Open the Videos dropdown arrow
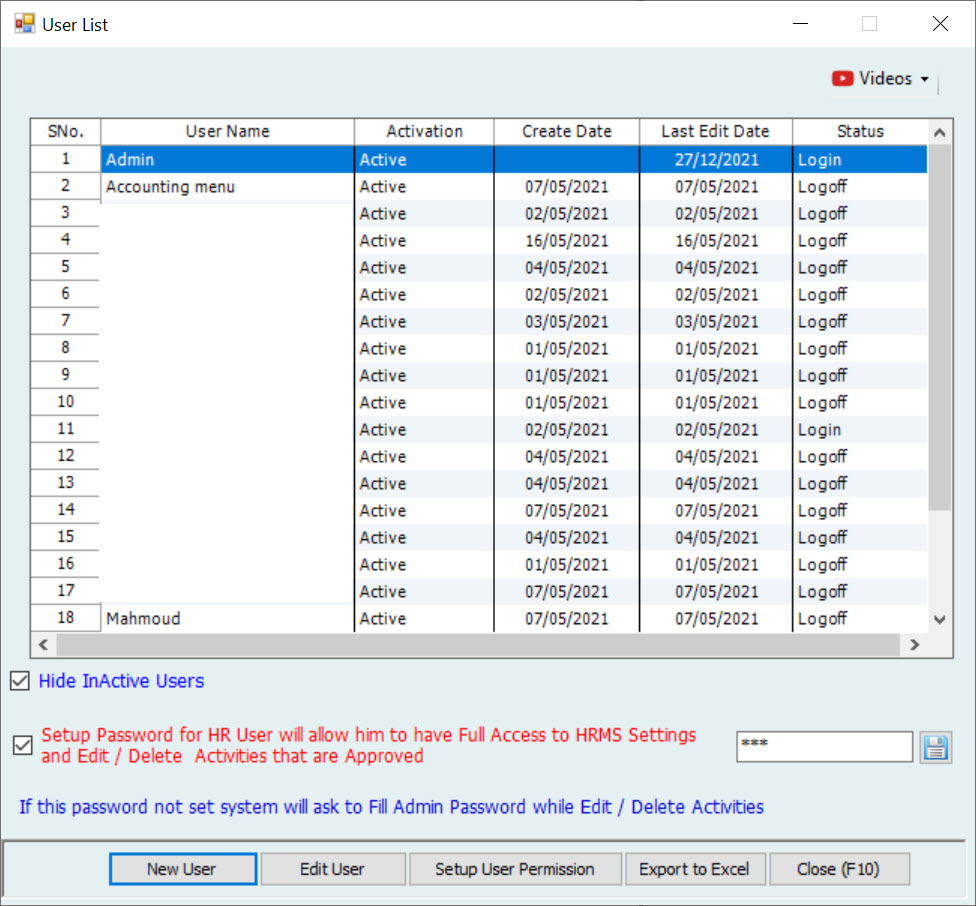The height and width of the screenshot is (906, 976). pyautogui.click(x=925, y=79)
